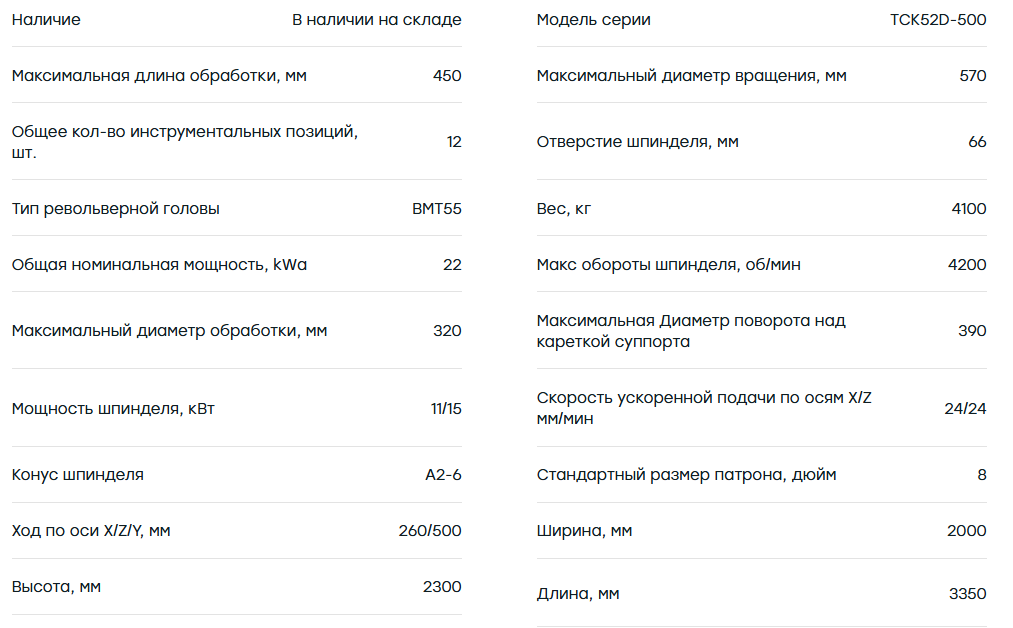Screen dimensions: 1013x628
Task: Select the 11/15 spindle power value
Action: click(x=446, y=408)
